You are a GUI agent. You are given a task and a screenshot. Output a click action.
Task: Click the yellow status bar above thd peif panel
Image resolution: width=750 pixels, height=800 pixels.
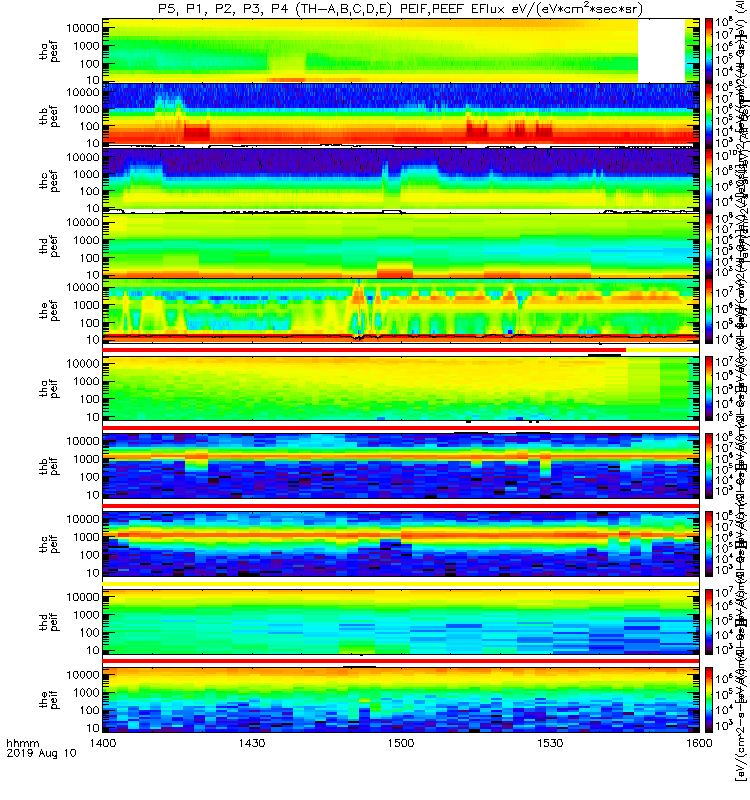[401, 583]
